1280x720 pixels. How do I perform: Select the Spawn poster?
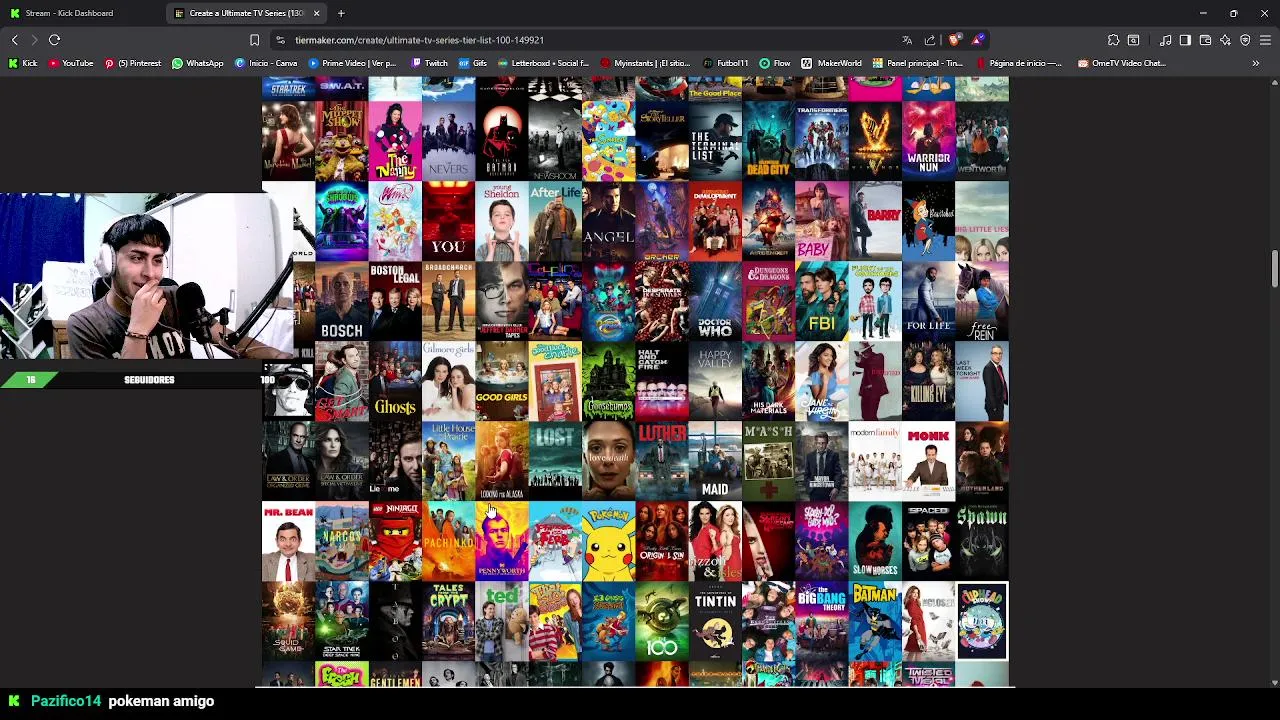tap(982, 541)
